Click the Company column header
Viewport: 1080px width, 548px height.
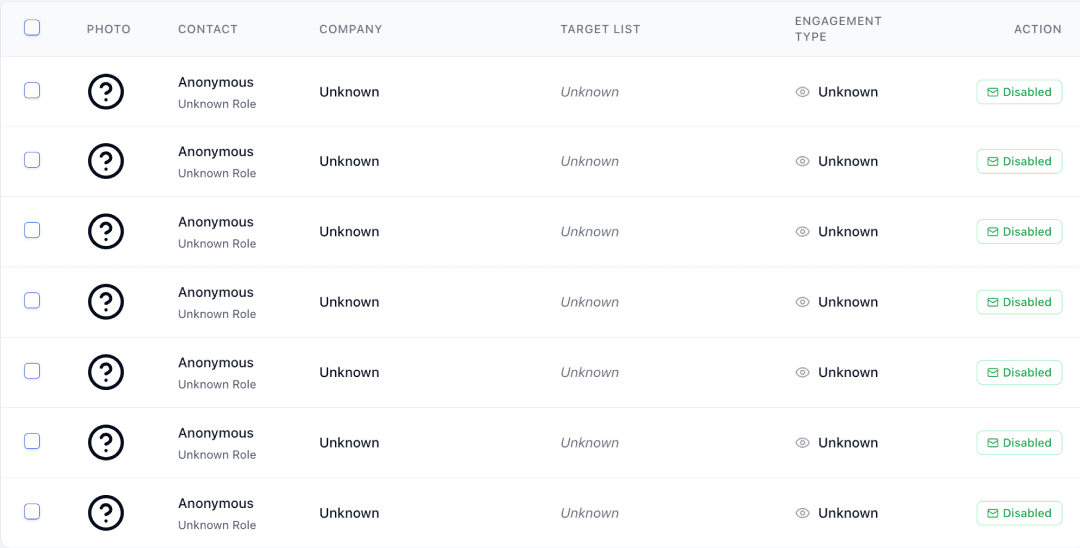pyautogui.click(x=351, y=29)
